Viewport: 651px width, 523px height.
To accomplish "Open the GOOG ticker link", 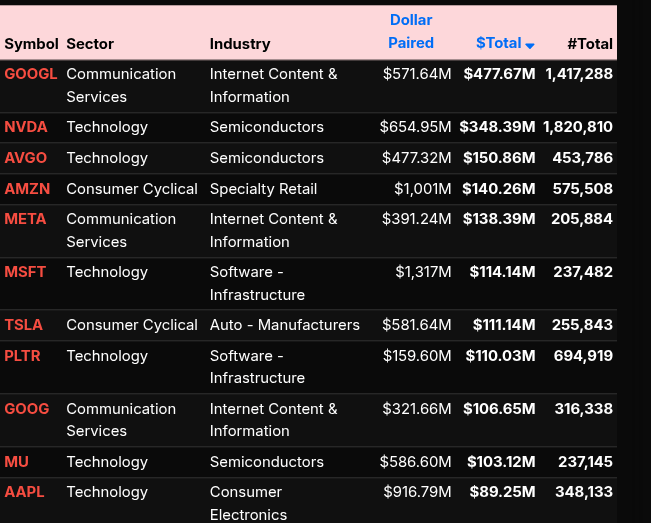I will click(x=27, y=409).
